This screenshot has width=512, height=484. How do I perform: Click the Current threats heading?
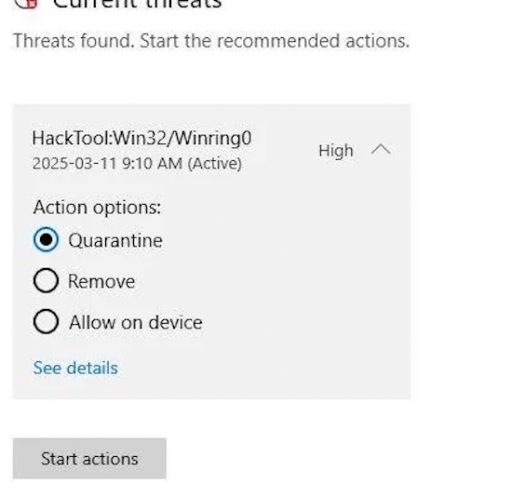[137, 3]
